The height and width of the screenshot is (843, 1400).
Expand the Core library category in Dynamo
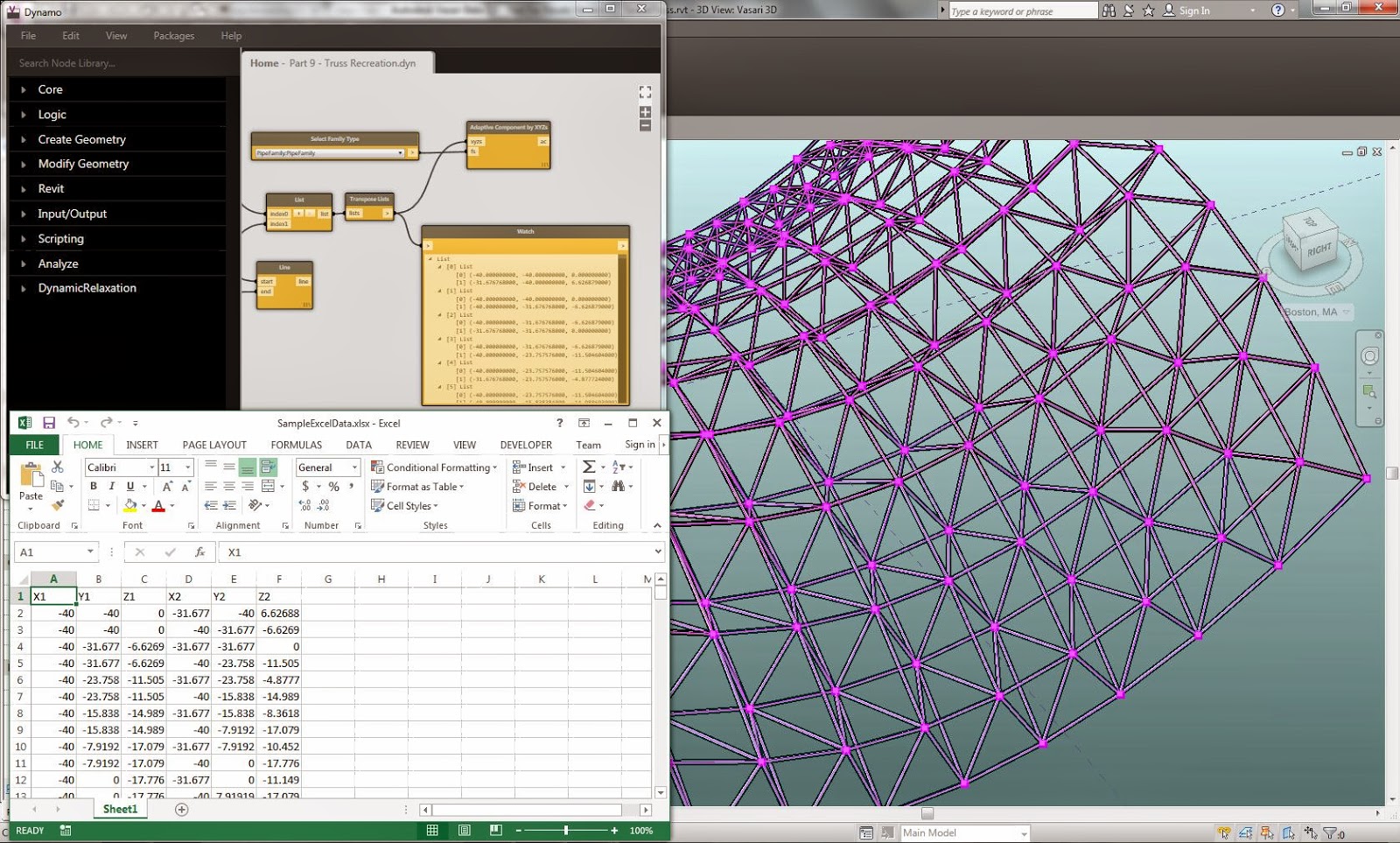pyautogui.click(x=24, y=89)
